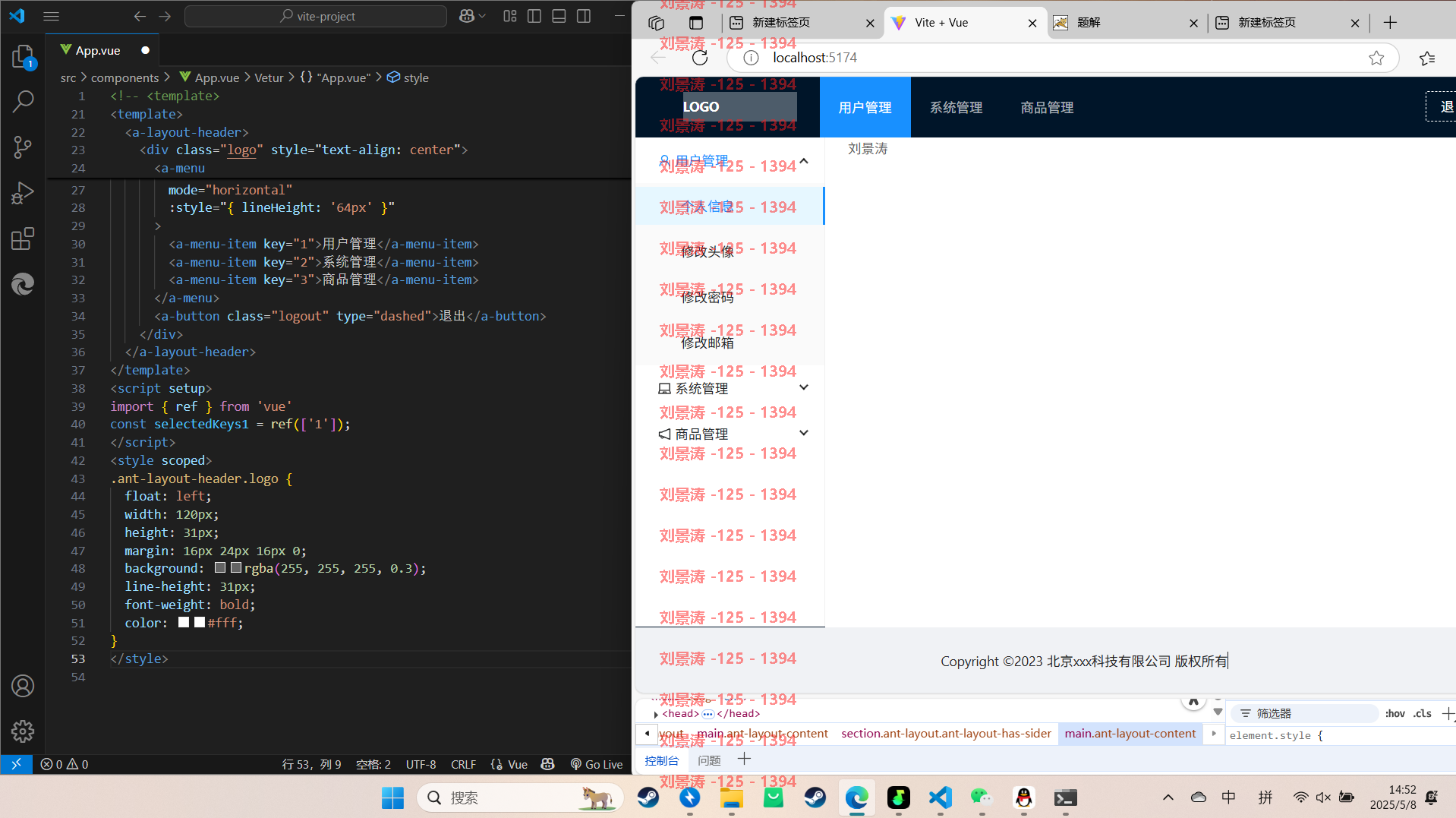Show errors and warnings count in status bar

[65, 764]
